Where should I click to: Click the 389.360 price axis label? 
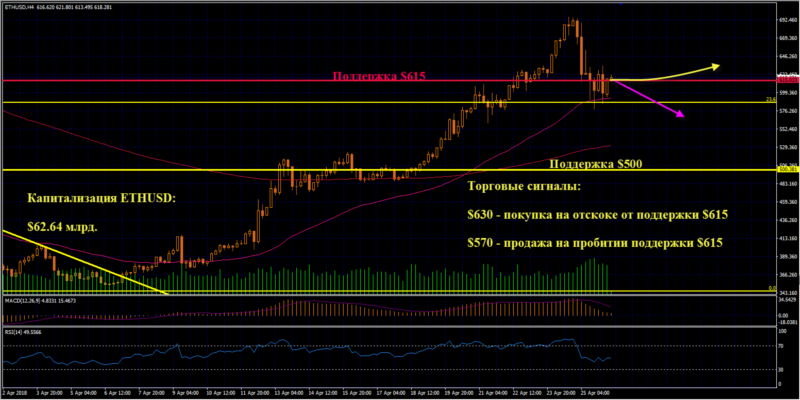click(x=787, y=257)
